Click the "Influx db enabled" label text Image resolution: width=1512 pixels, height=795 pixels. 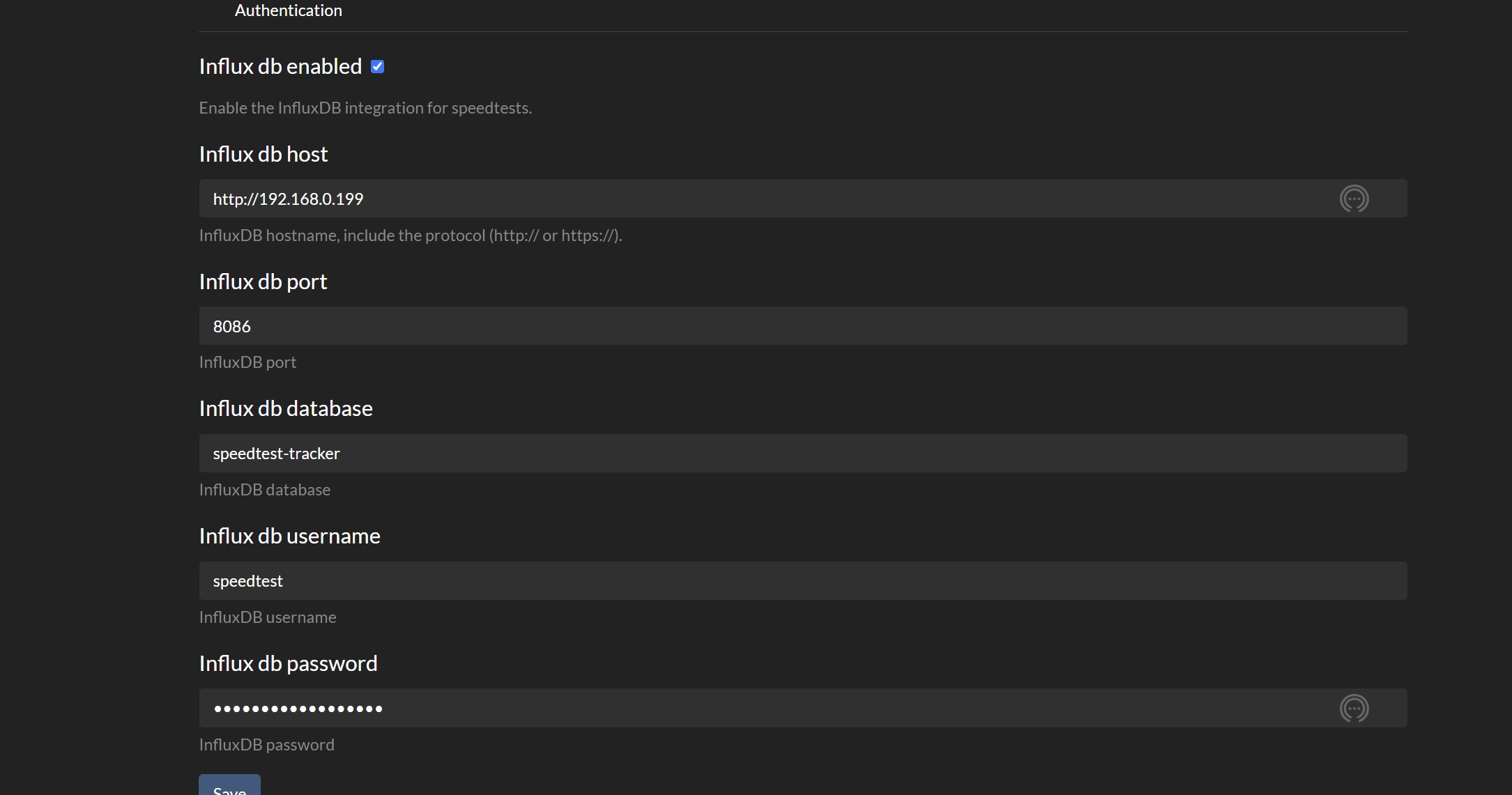(280, 67)
